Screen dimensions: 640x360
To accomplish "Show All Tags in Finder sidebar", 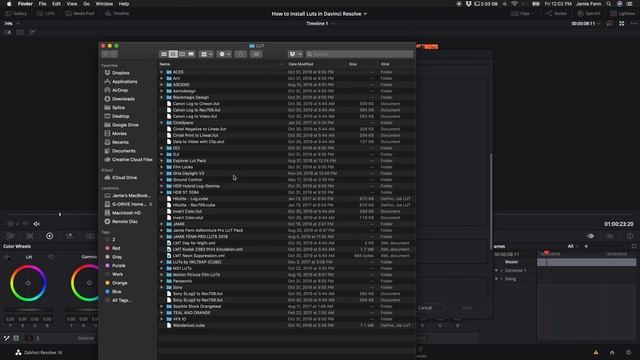I will click(121, 300).
